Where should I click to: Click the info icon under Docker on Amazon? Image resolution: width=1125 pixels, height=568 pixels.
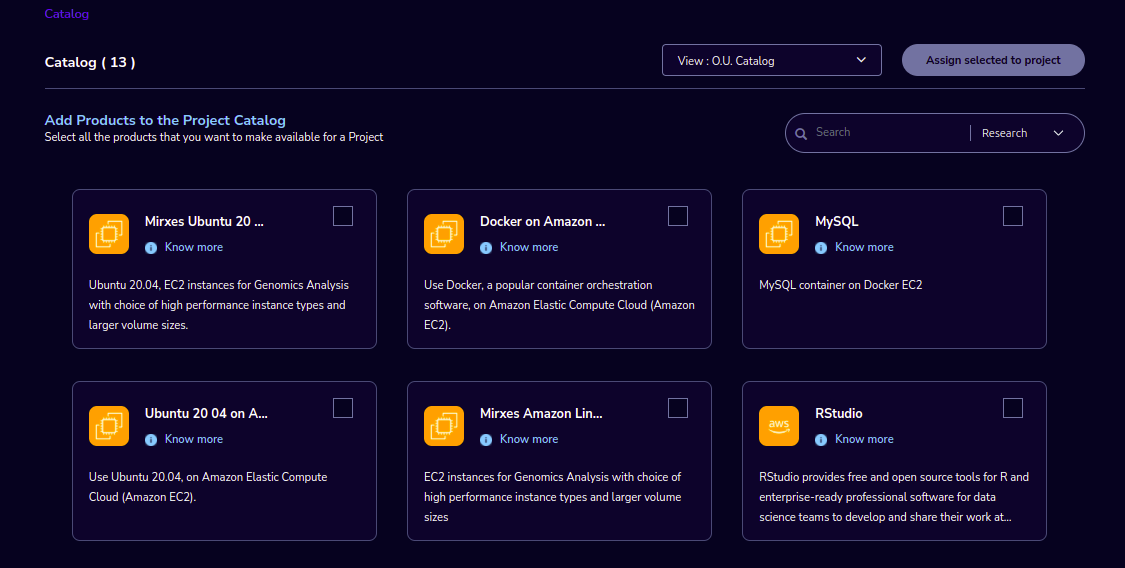pyautogui.click(x=486, y=247)
